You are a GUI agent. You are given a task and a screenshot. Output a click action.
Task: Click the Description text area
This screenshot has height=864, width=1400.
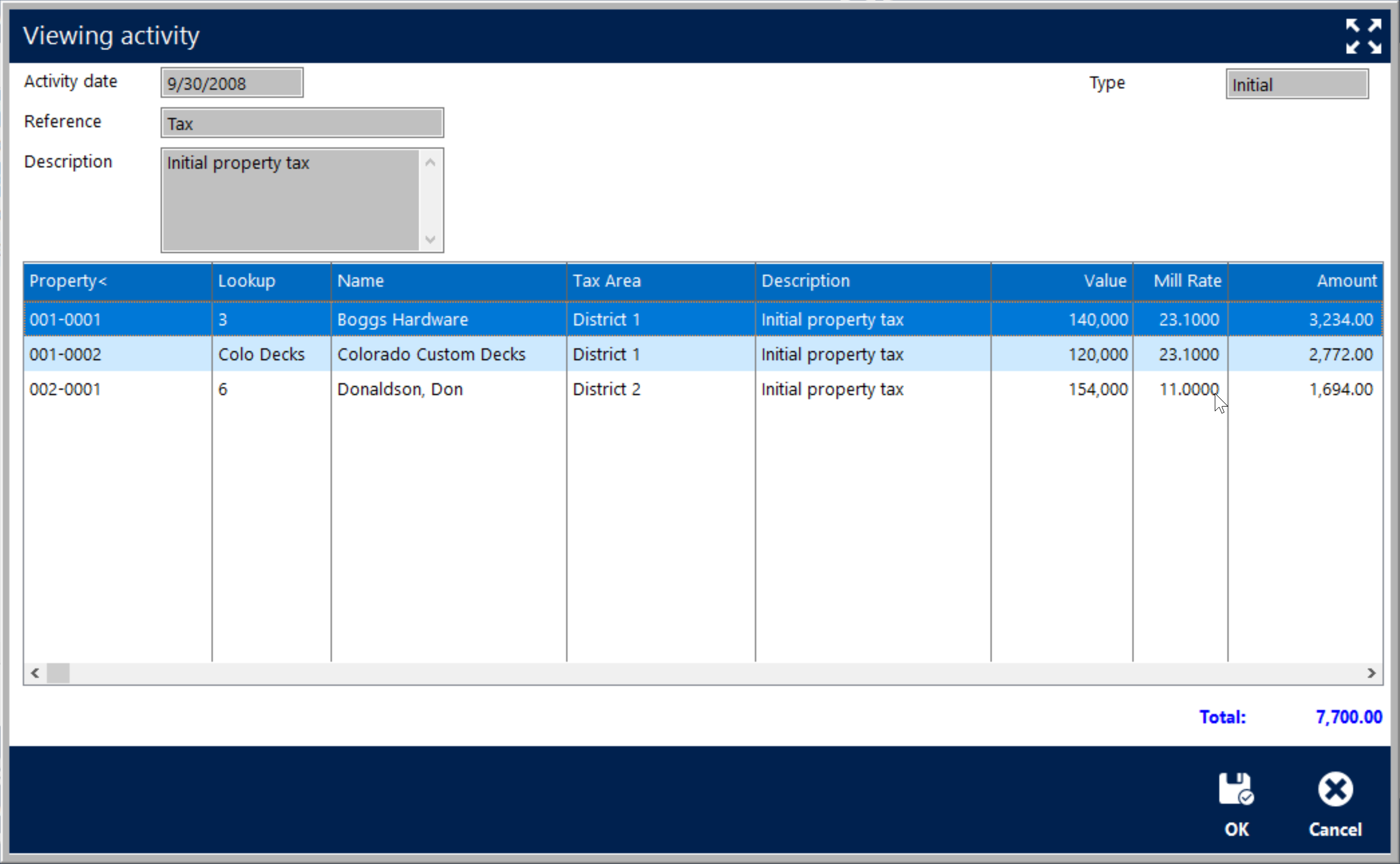pyautogui.click(x=290, y=200)
